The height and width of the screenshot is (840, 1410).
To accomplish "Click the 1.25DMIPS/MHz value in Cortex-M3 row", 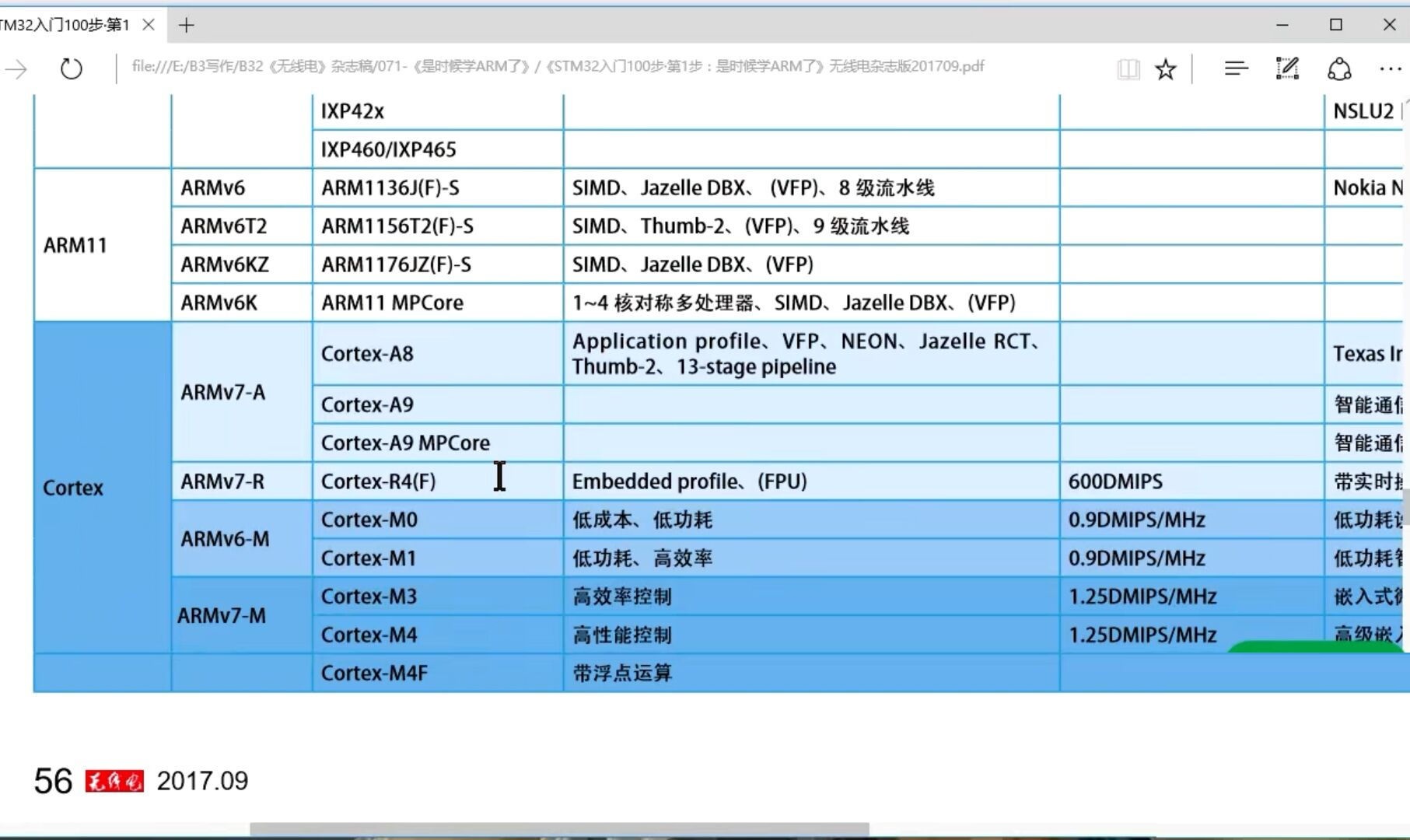I will click(x=1142, y=597).
